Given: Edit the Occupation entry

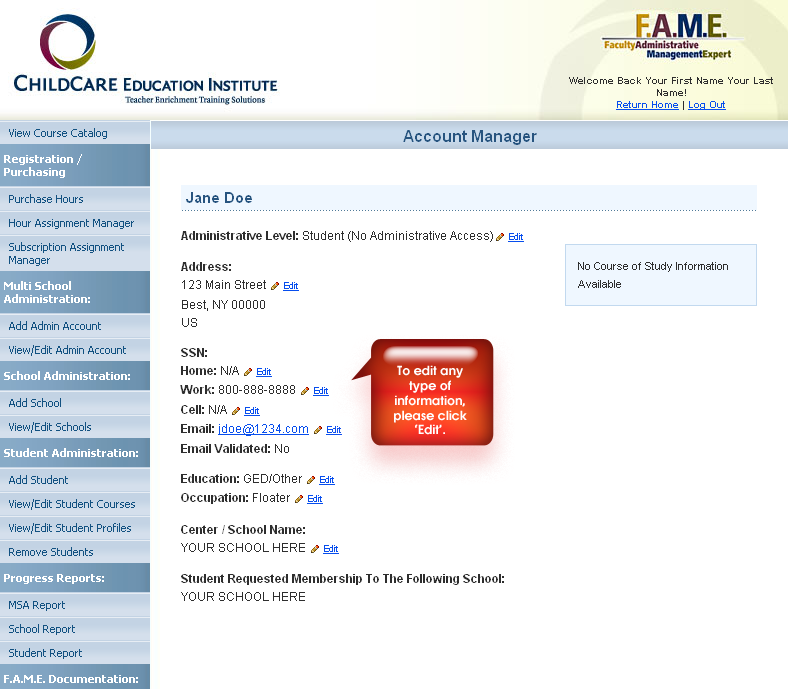Looking at the screenshot, I should pos(315,499).
